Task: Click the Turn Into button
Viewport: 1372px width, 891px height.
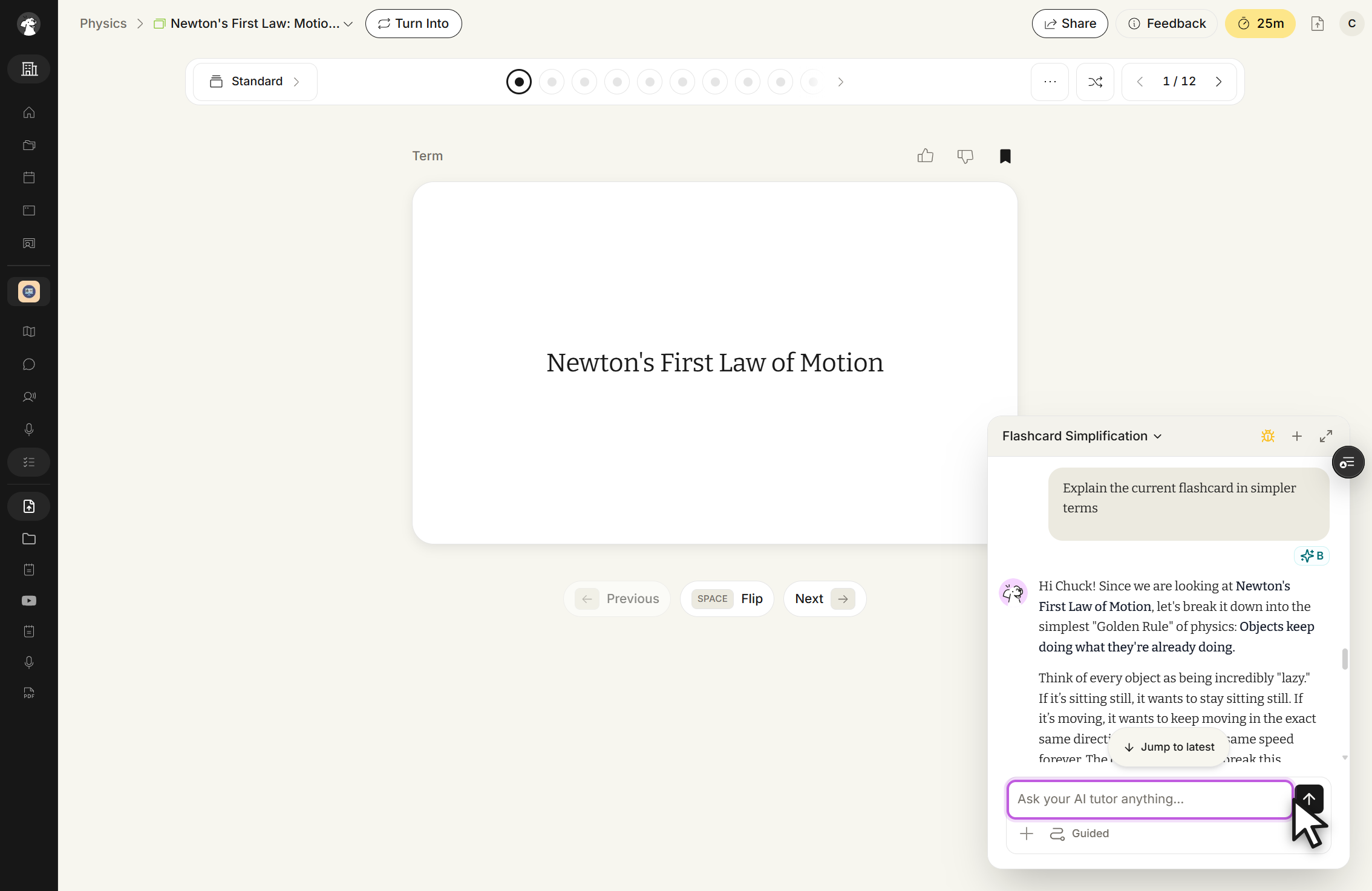Action: pyautogui.click(x=414, y=24)
